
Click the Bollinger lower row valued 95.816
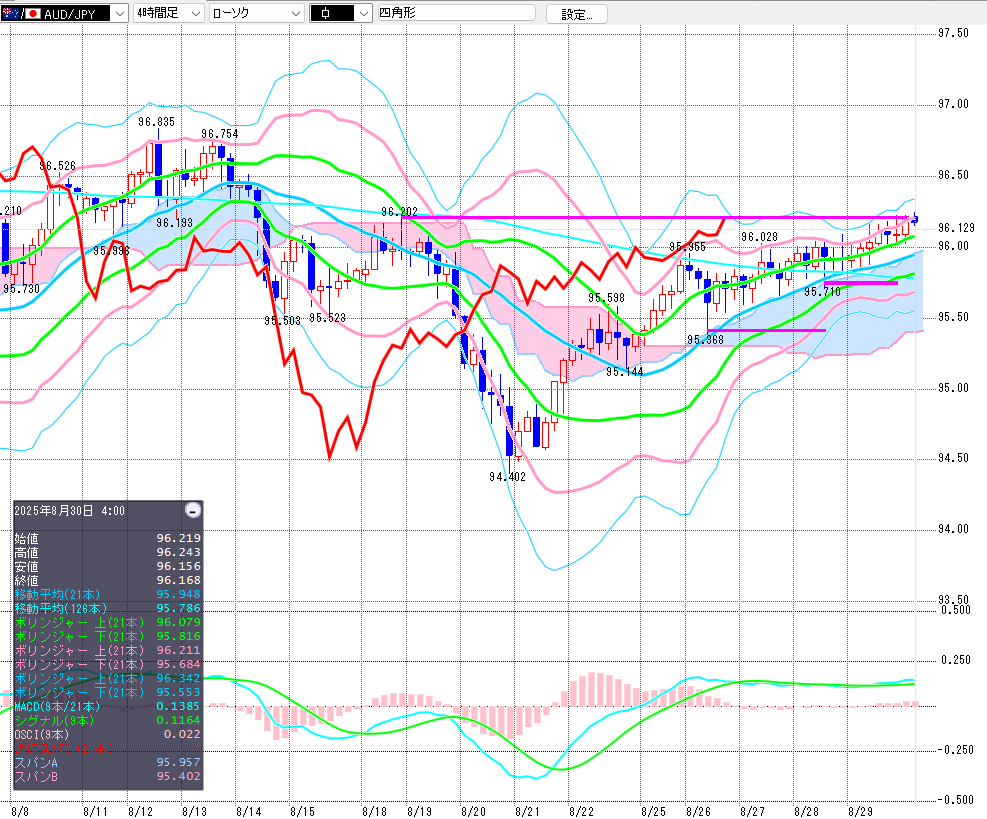pos(108,636)
